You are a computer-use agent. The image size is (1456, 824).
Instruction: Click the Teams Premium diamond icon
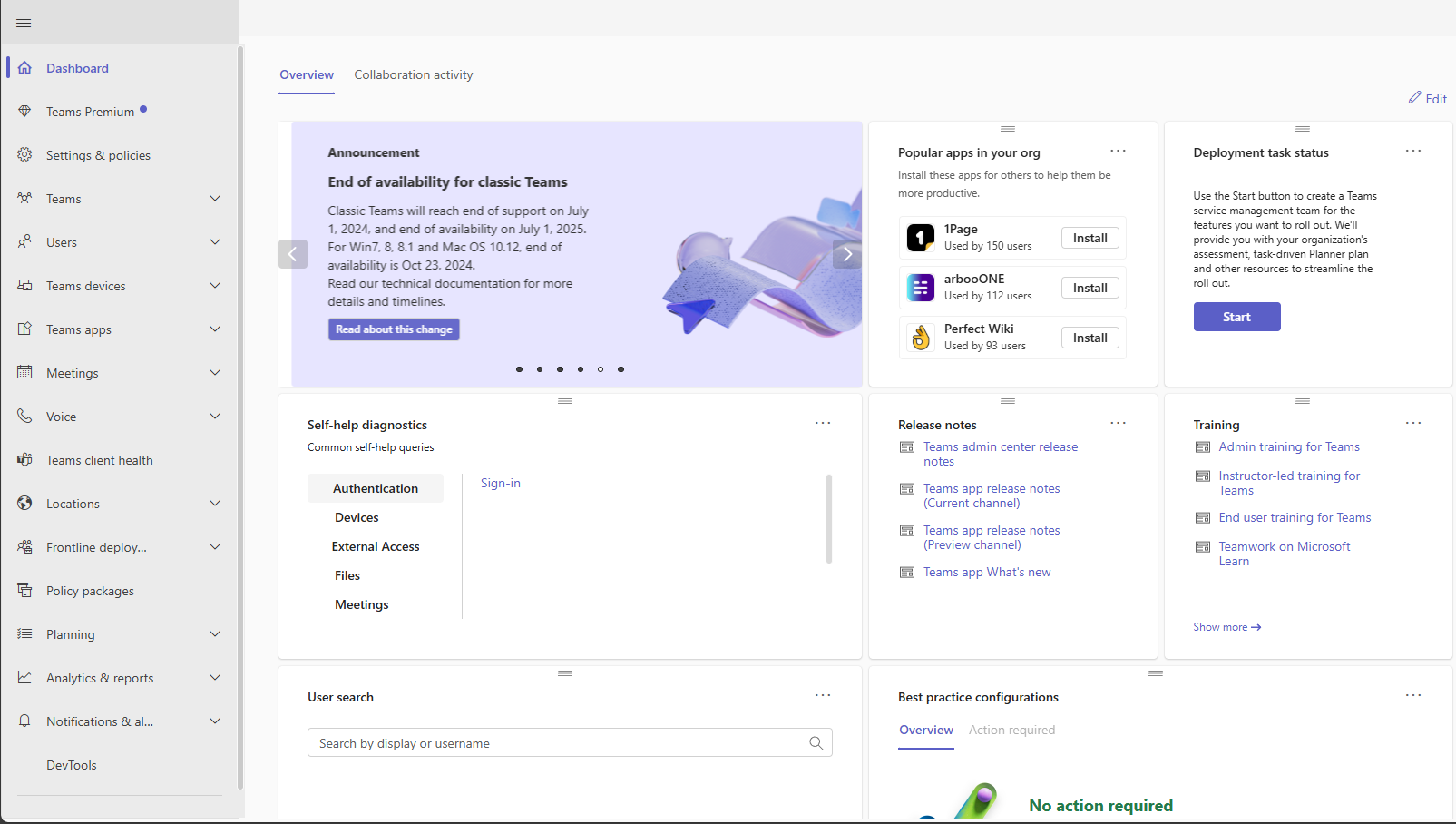click(24, 112)
